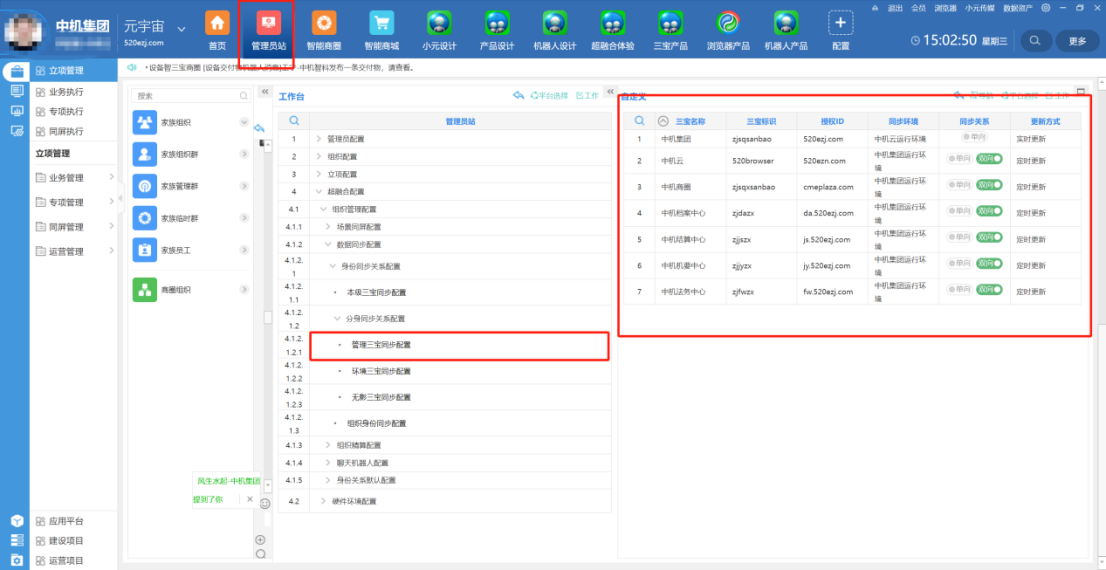Open the 机器人产品 app icon
This screenshot has height=570, width=1106.
pyautogui.click(x=786, y=23)
